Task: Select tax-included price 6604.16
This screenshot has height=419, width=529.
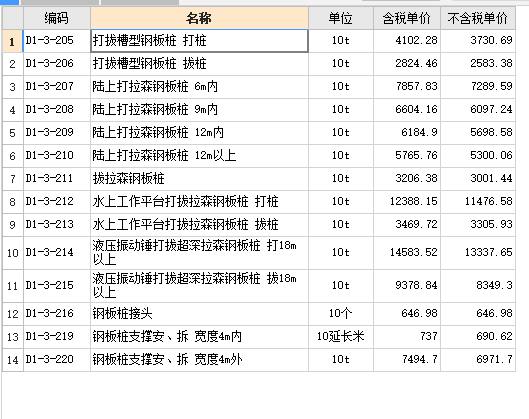Action: (407, 110)
